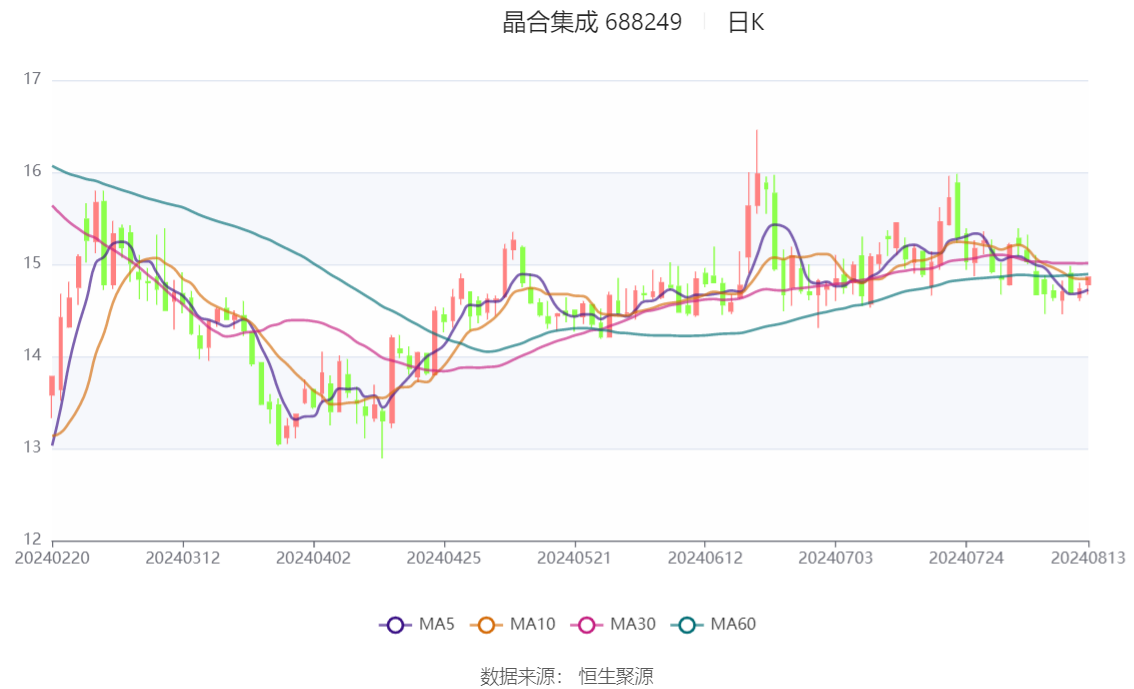Screen dimensions: 1134x689
Task: Click the 20240425 x-axis date label
Action: pyautogui.click(x=444, y=558)
